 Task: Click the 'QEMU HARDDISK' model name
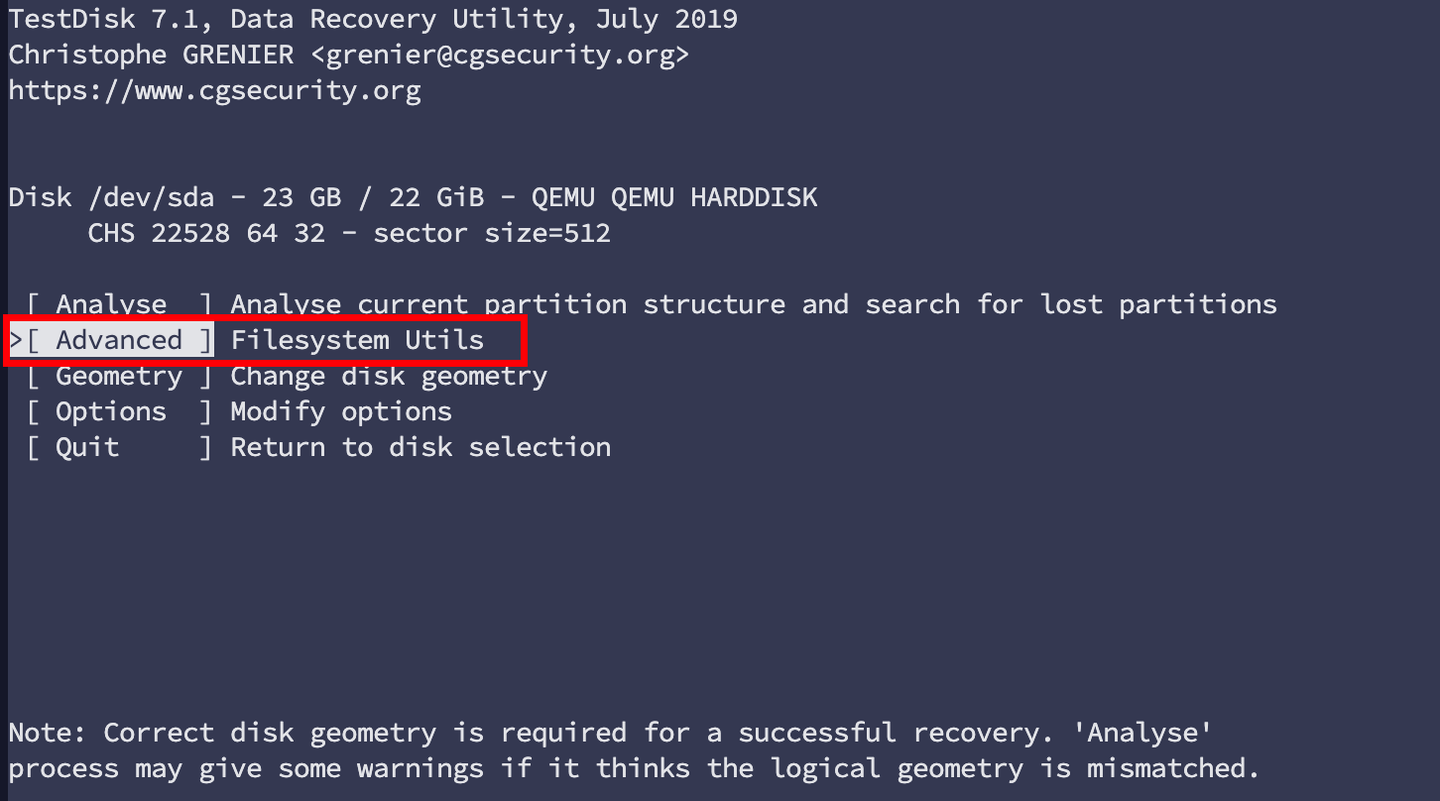(714, 197)
